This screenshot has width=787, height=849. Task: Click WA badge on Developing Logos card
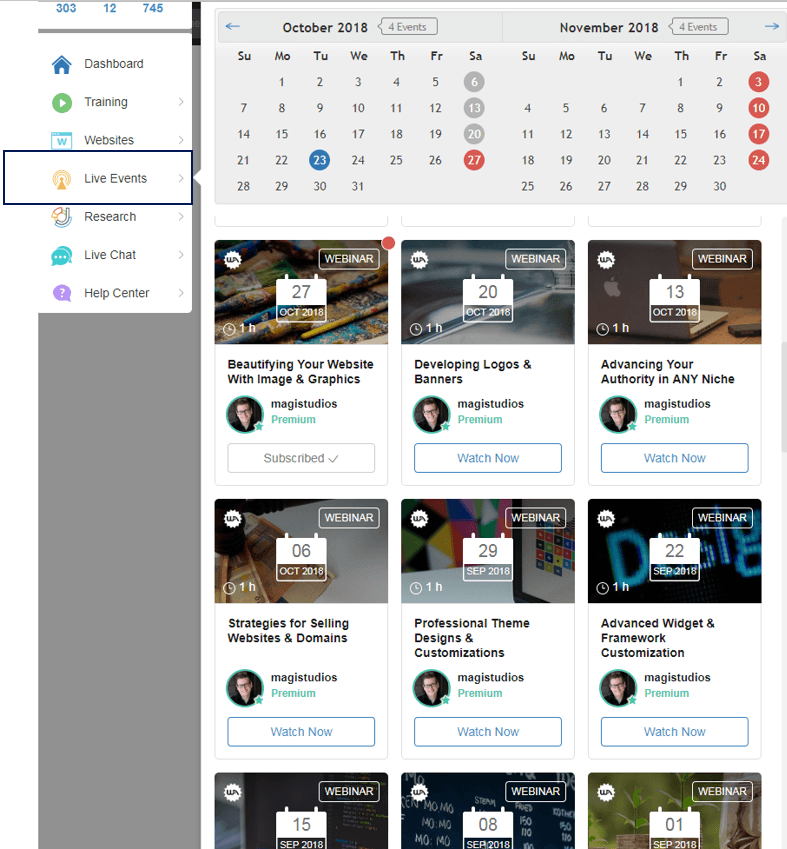click(419, 260)
